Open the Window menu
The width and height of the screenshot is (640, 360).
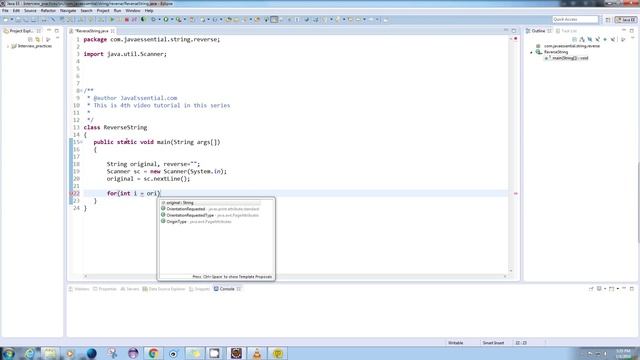(133, 11)
